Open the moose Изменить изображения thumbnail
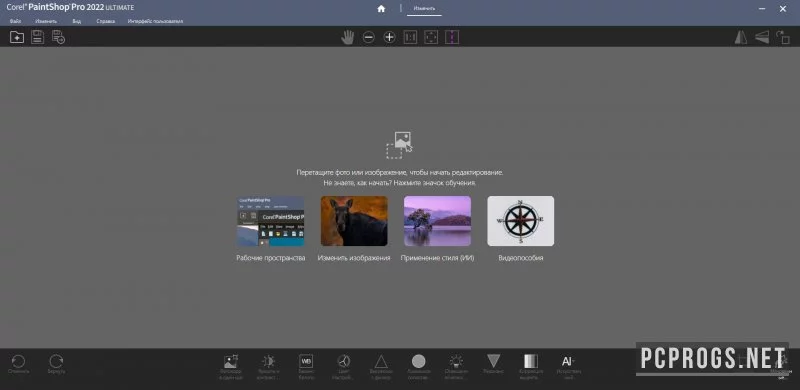Viewport: 800px width, 390px height. pos(354,221)
